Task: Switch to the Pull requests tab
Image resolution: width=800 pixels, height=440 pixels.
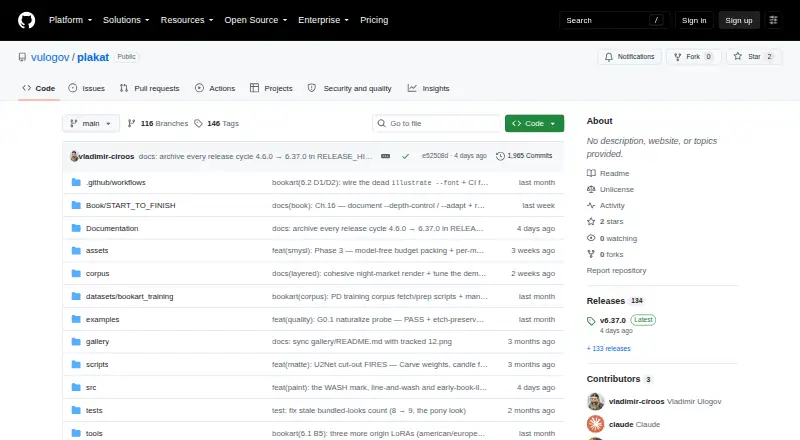Action: [x=149, y=88]
